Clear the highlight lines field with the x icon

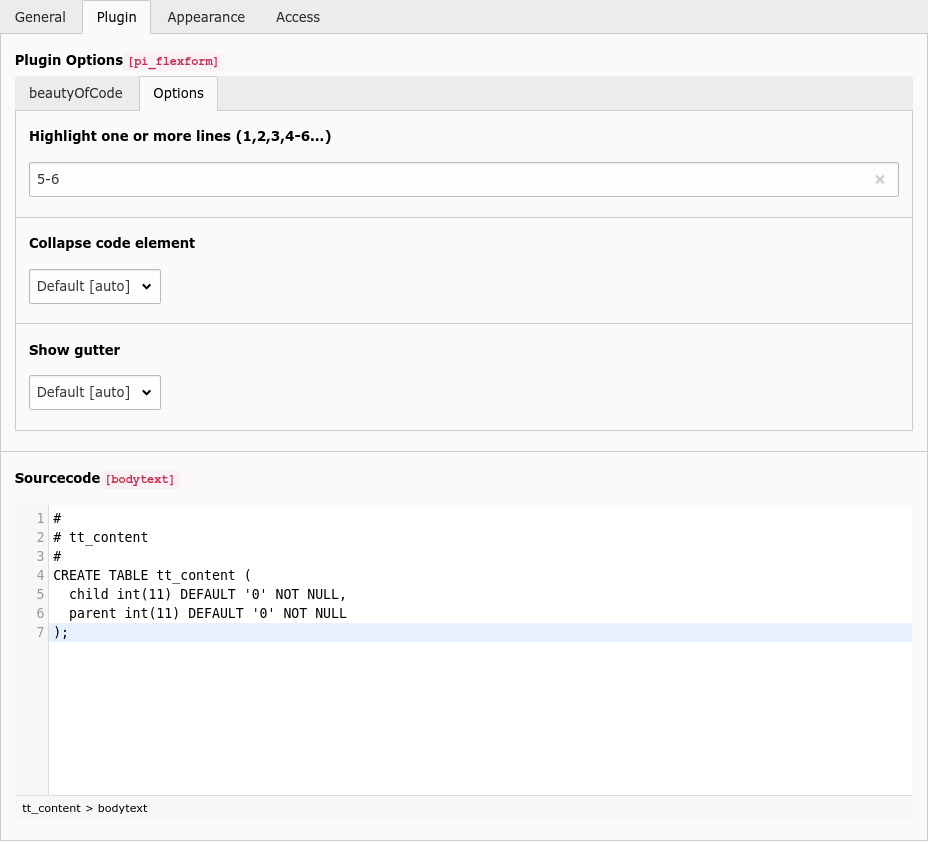[x=879, y=180]
